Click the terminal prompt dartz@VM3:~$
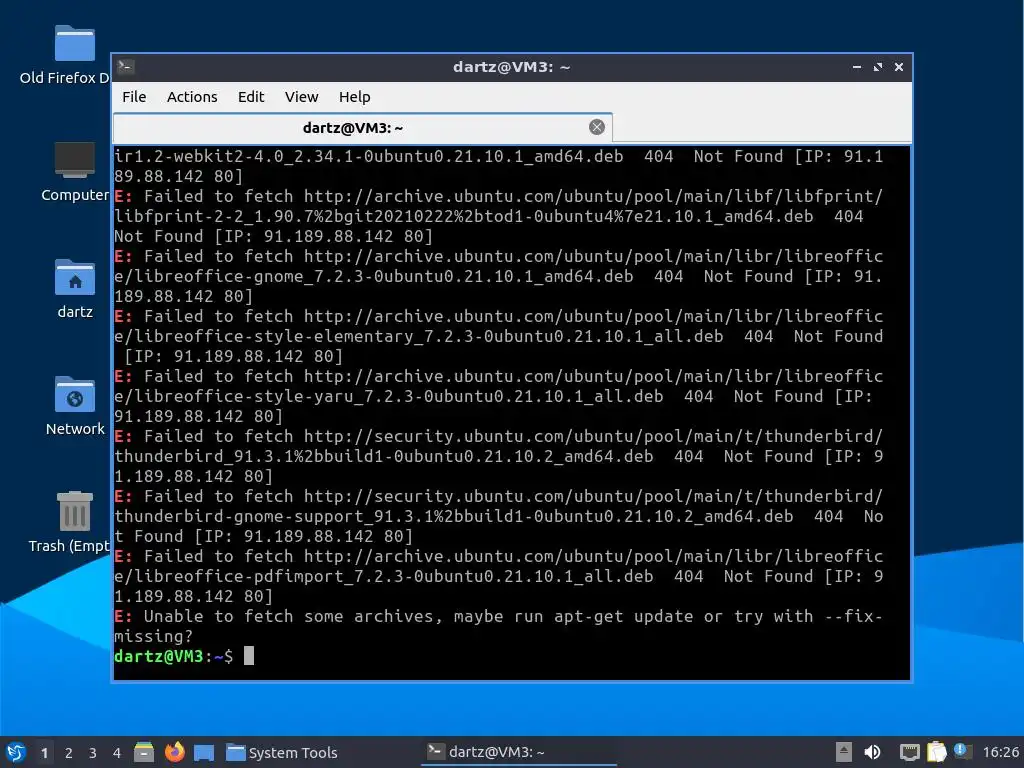This screenshot has width=1024, height=768. tap(173, 656)
